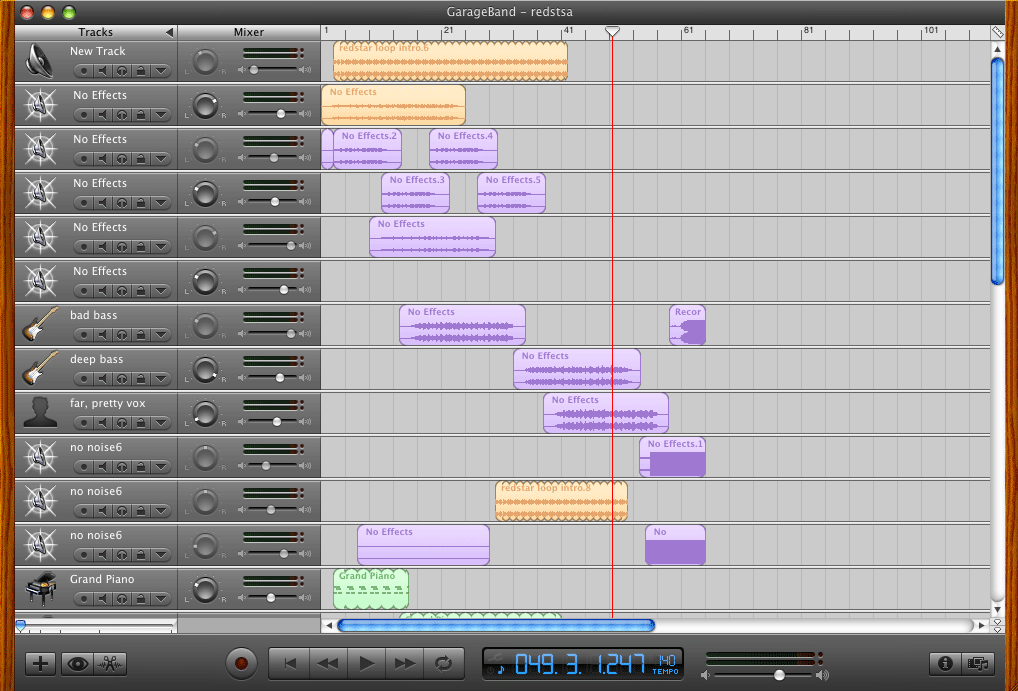Click the vertical track list scrollbar thumb
Viewport: 1018px width, 691px height.
tap(998, 171)
